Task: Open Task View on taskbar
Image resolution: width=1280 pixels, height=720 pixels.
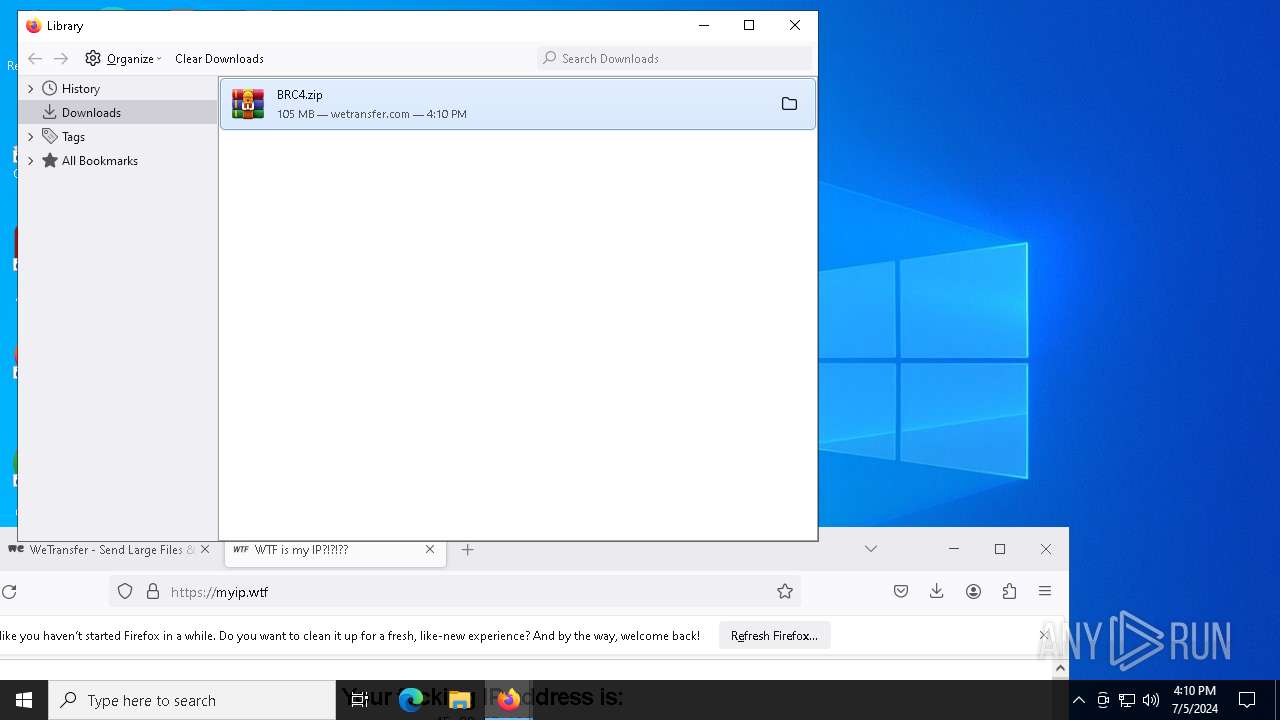Action: 360,700
